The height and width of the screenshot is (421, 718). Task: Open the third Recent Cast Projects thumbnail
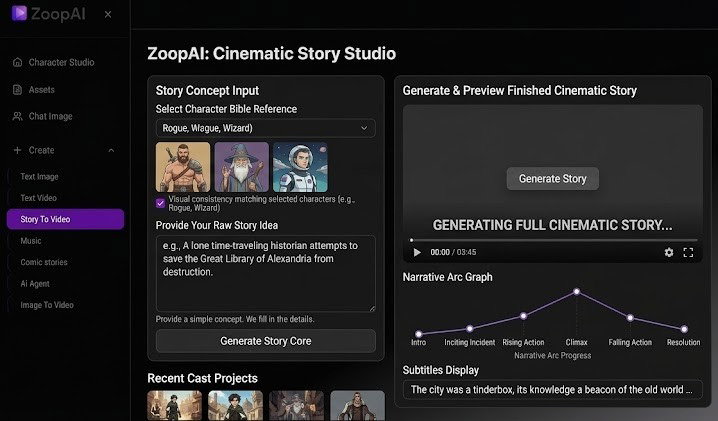(296, 405)
